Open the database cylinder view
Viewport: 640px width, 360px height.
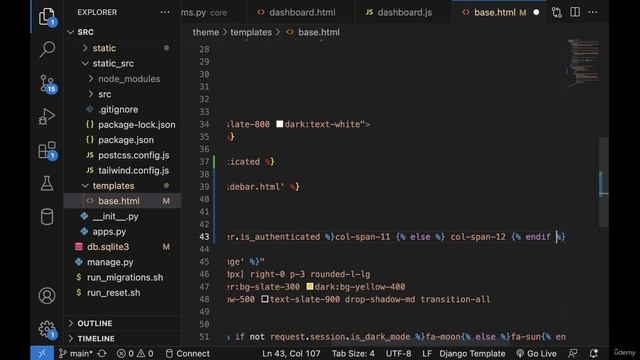[x=47, y=217]
